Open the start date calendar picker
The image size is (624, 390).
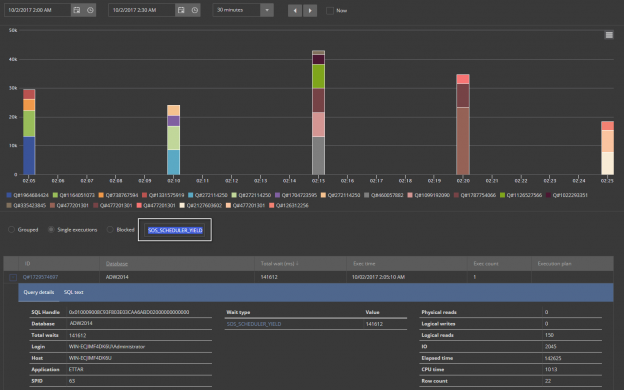click(77, 10)
